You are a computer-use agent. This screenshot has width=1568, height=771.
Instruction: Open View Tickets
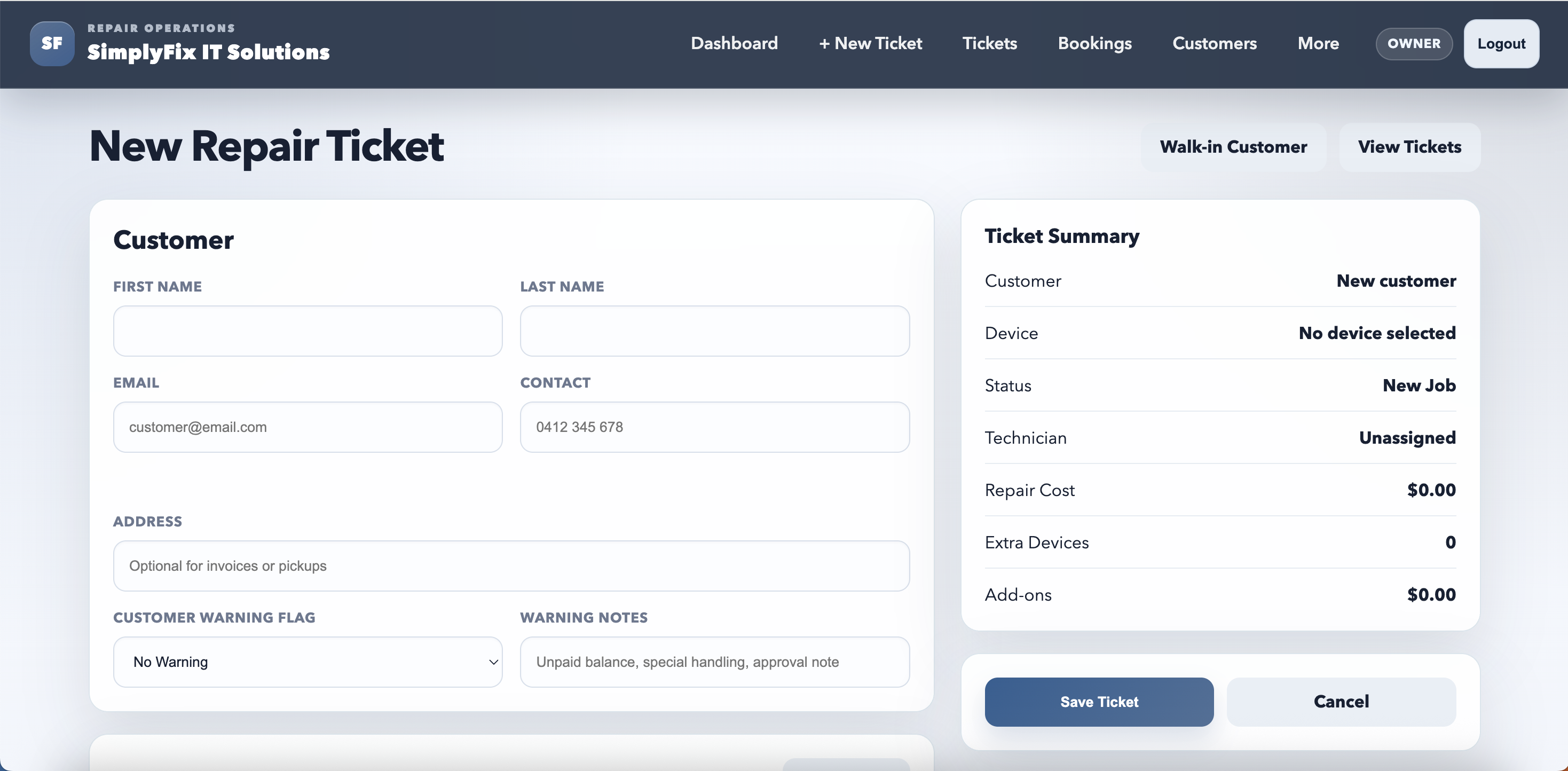coord(1410,147)
